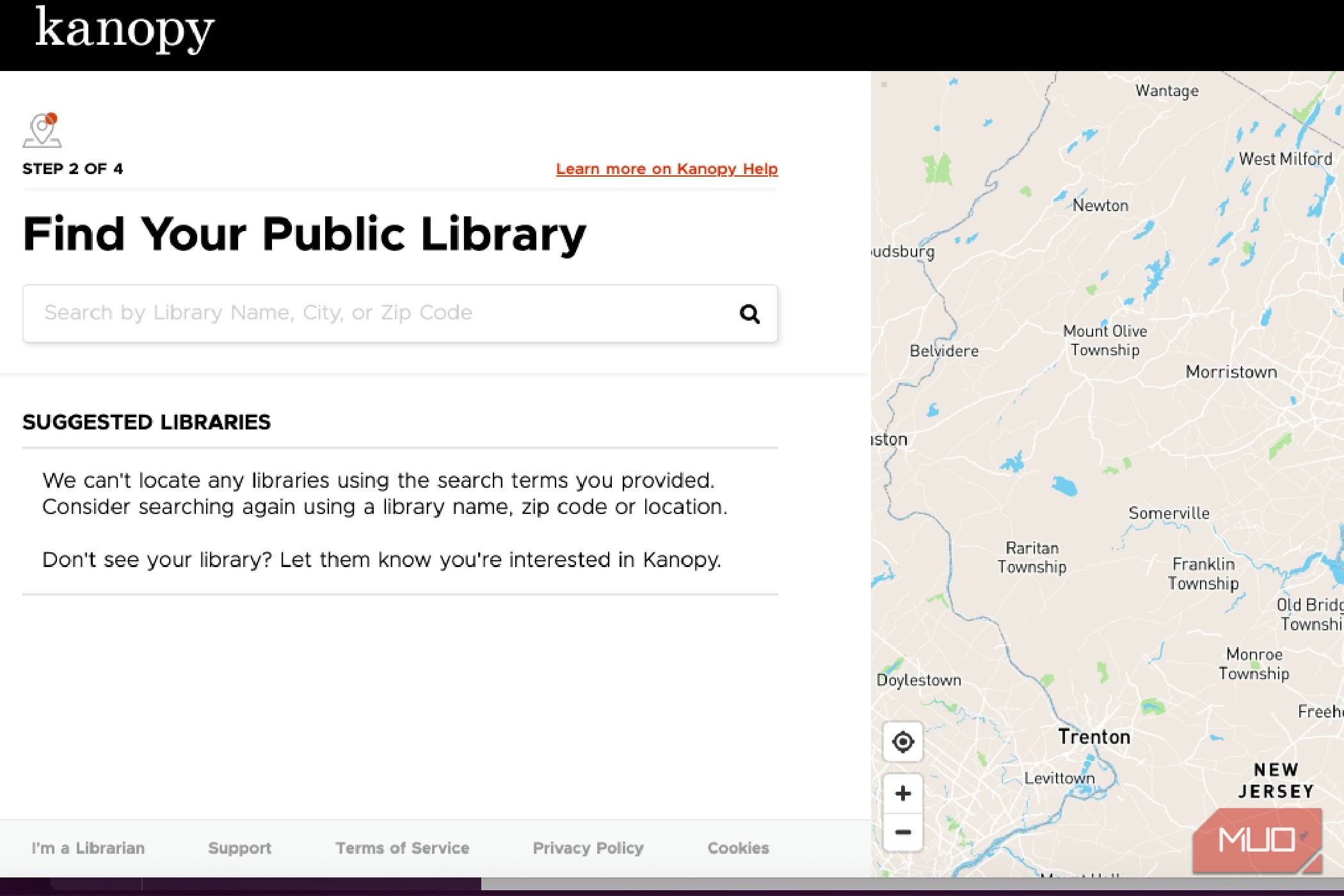Click the Monroe Township map label

(x=1254, y=664)
